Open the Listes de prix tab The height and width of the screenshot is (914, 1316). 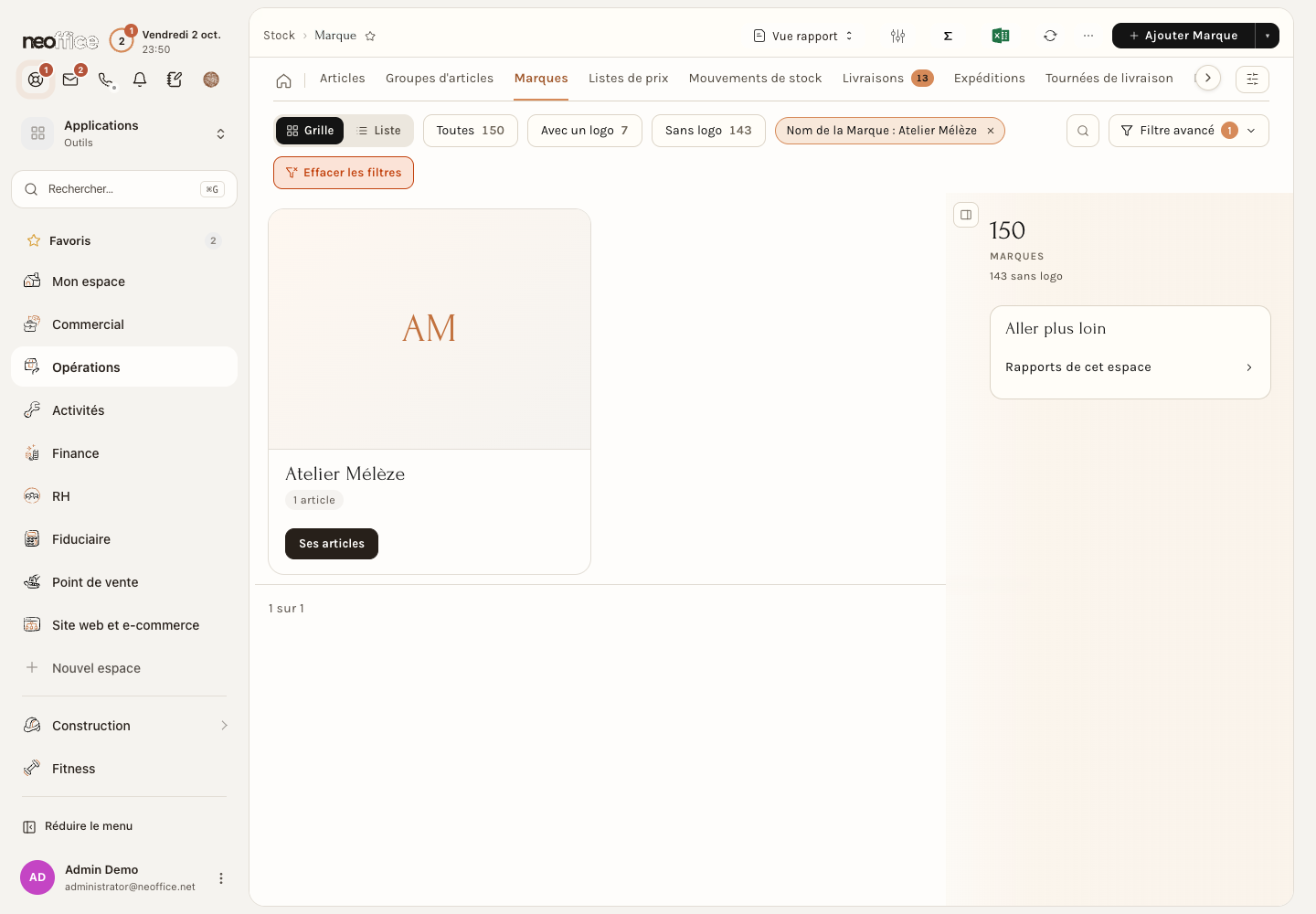point(629,79)
